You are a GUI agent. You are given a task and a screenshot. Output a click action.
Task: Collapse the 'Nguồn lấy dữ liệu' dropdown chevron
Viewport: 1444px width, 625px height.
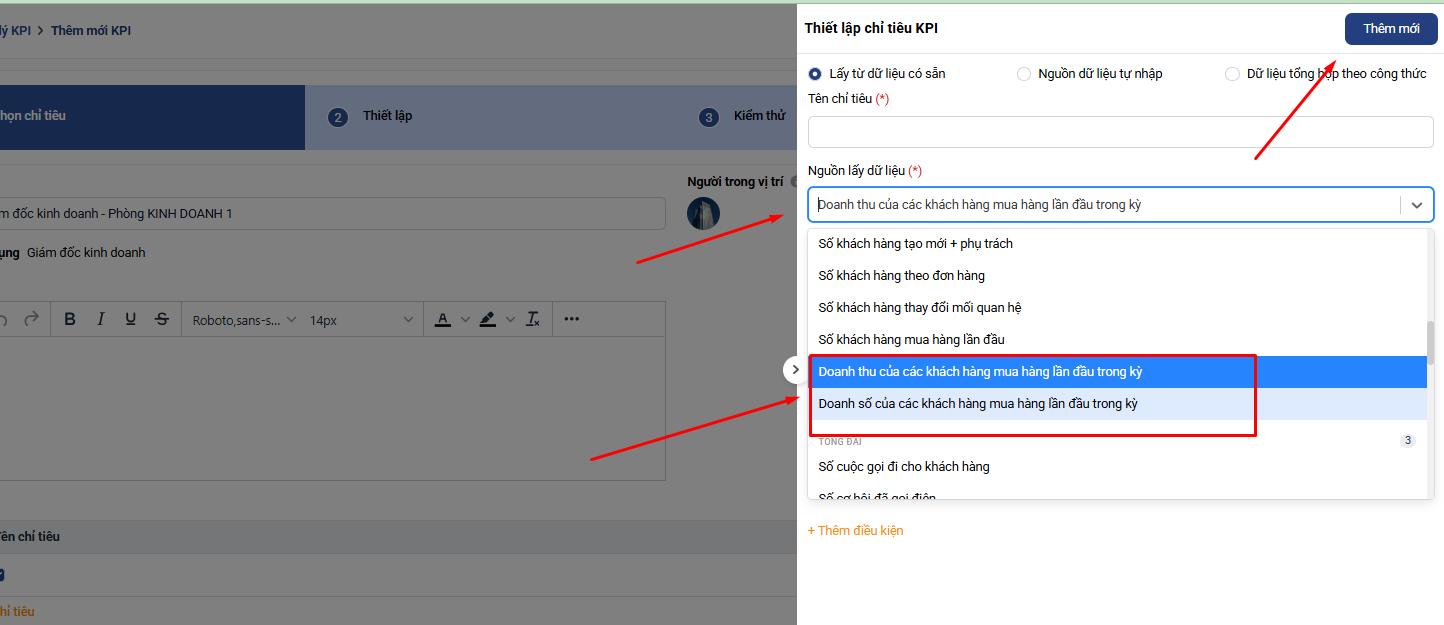[x=1417, y=205]
